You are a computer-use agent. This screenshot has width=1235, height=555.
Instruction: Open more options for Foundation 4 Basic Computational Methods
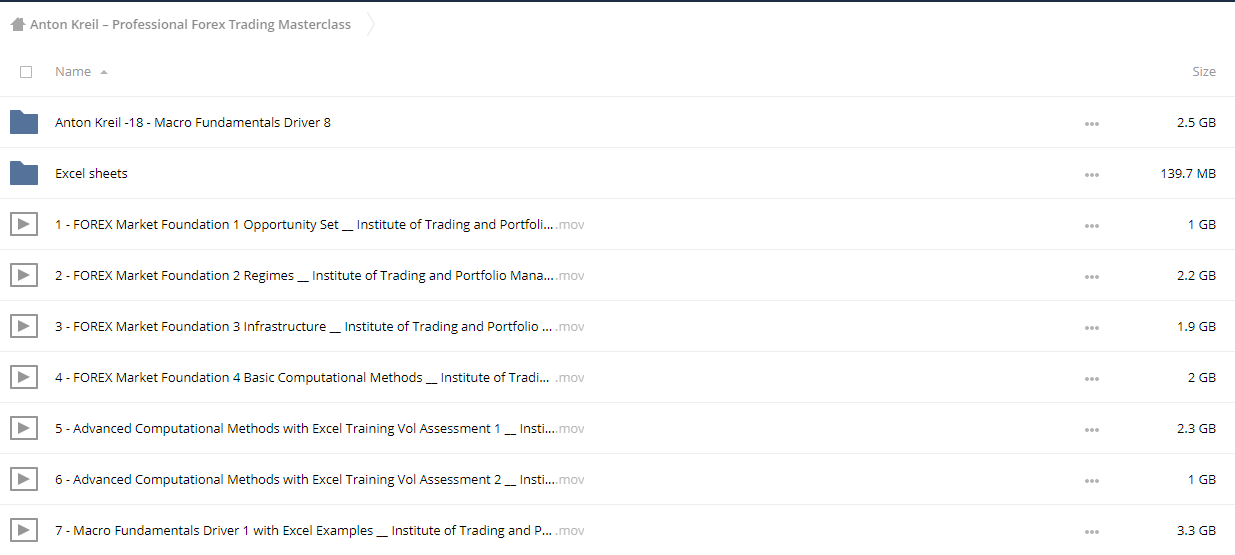tap(1091, 378)
